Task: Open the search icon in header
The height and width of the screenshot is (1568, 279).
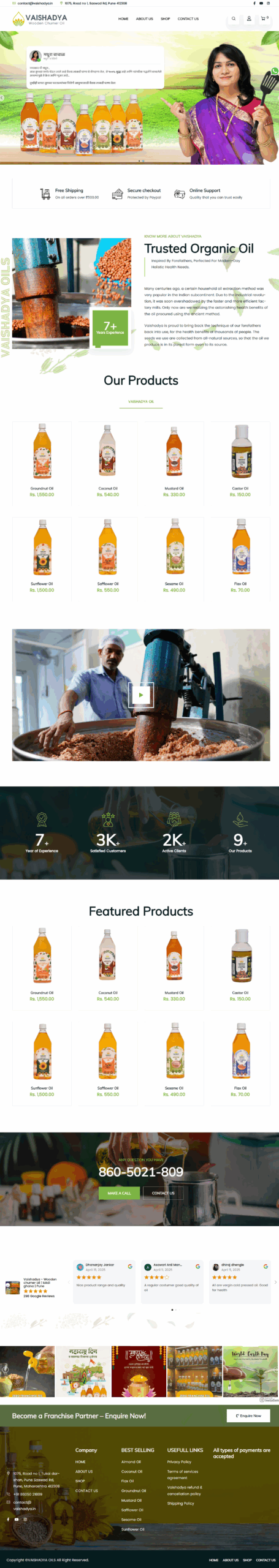Action: 233,18
